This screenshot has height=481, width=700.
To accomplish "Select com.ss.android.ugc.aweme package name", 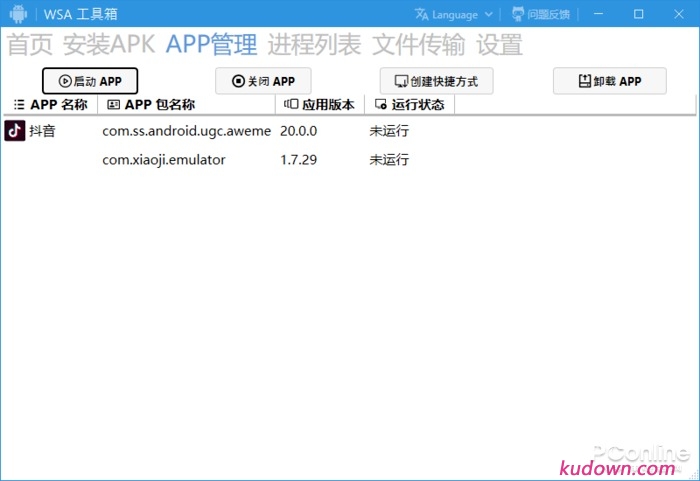I will 187,131.
